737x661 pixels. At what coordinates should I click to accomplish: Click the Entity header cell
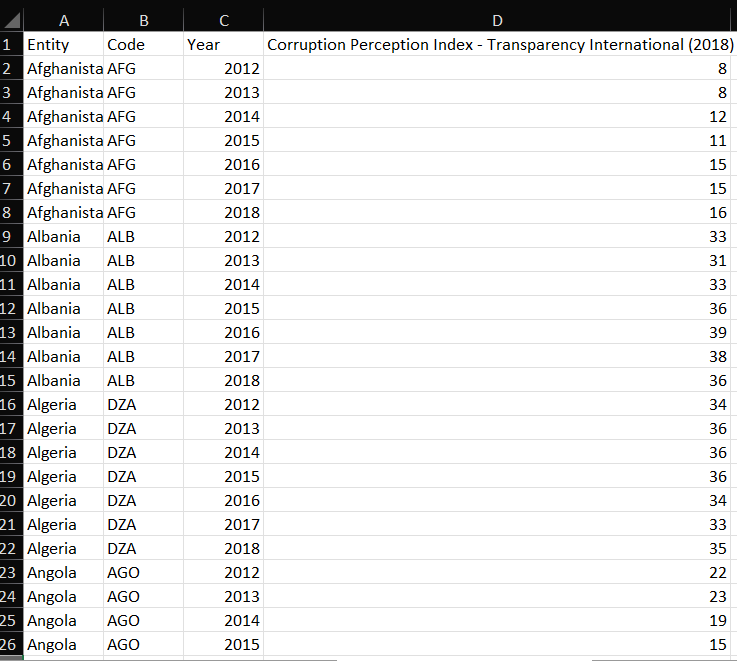click(63, 44)
